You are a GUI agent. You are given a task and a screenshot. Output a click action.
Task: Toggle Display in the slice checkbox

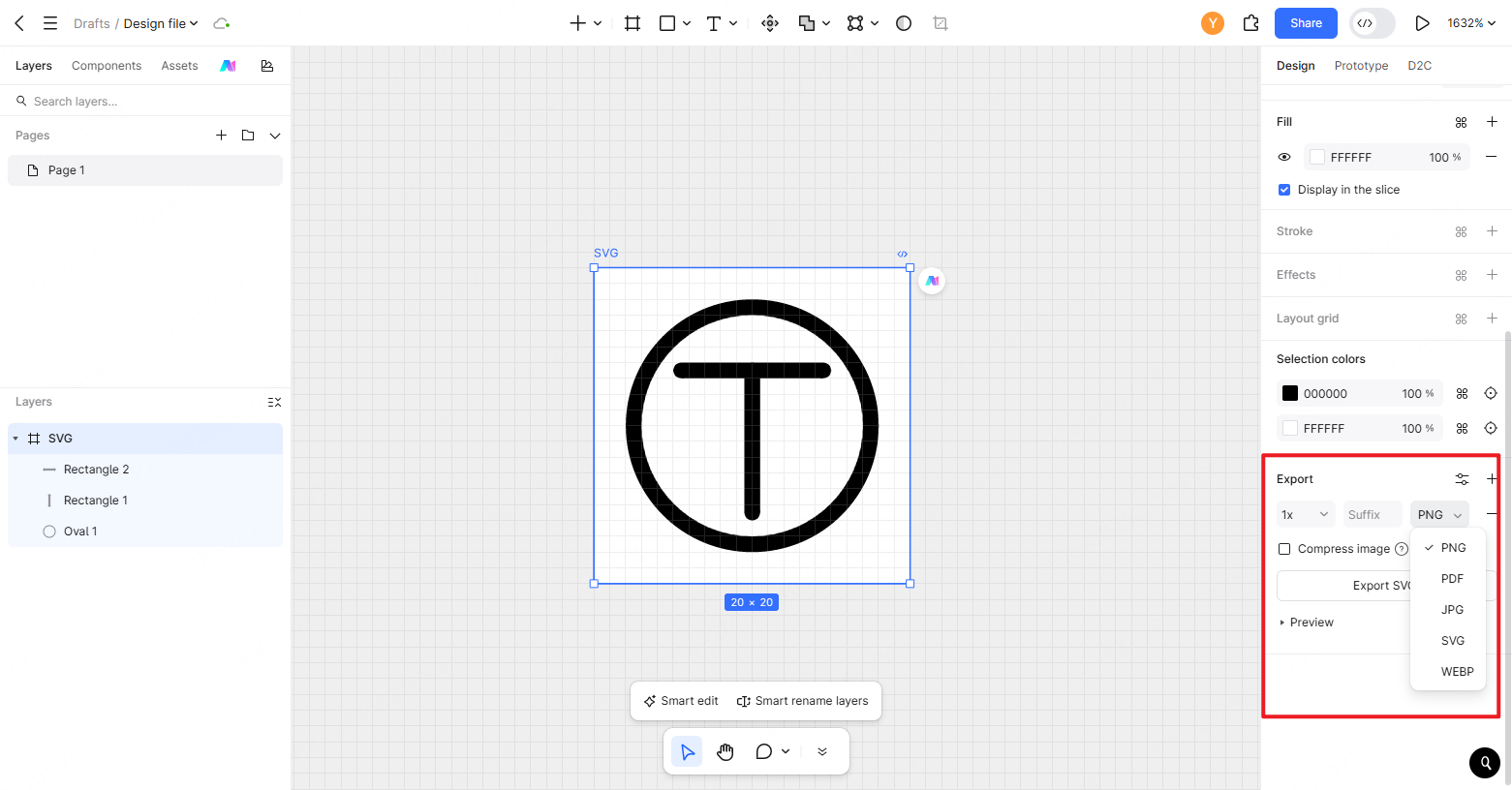point(1284,190)
